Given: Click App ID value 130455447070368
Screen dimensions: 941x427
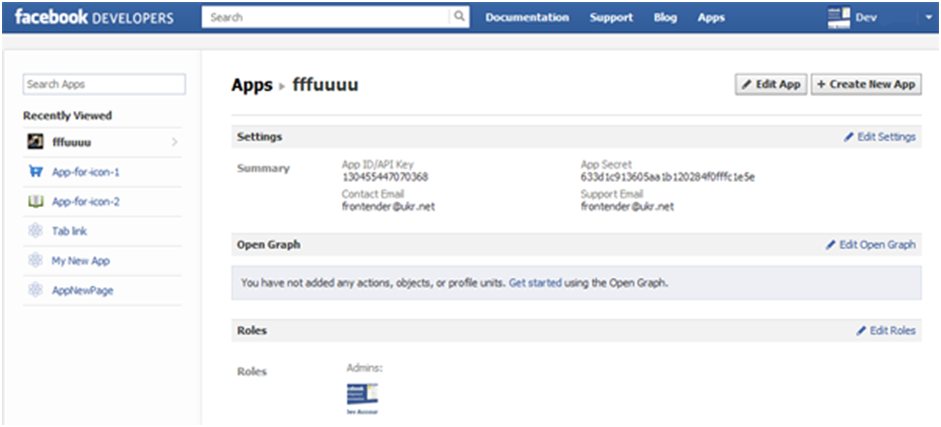Looking at the screenshot, I should pos(385,176).
